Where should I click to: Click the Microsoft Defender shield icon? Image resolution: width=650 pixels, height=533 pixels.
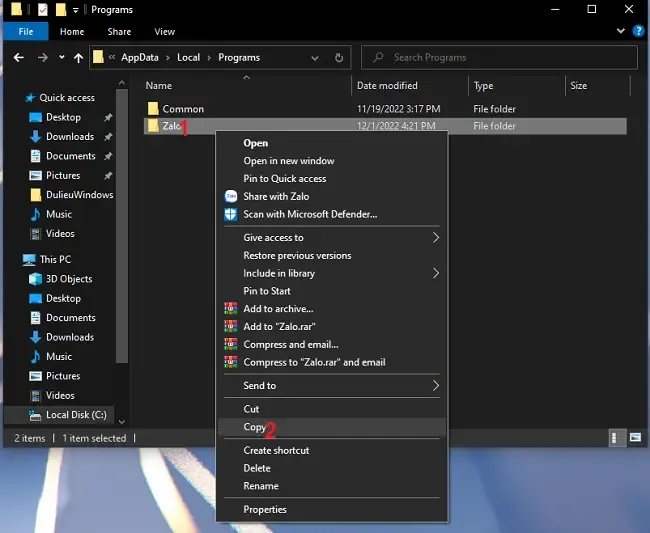point(231,214)
